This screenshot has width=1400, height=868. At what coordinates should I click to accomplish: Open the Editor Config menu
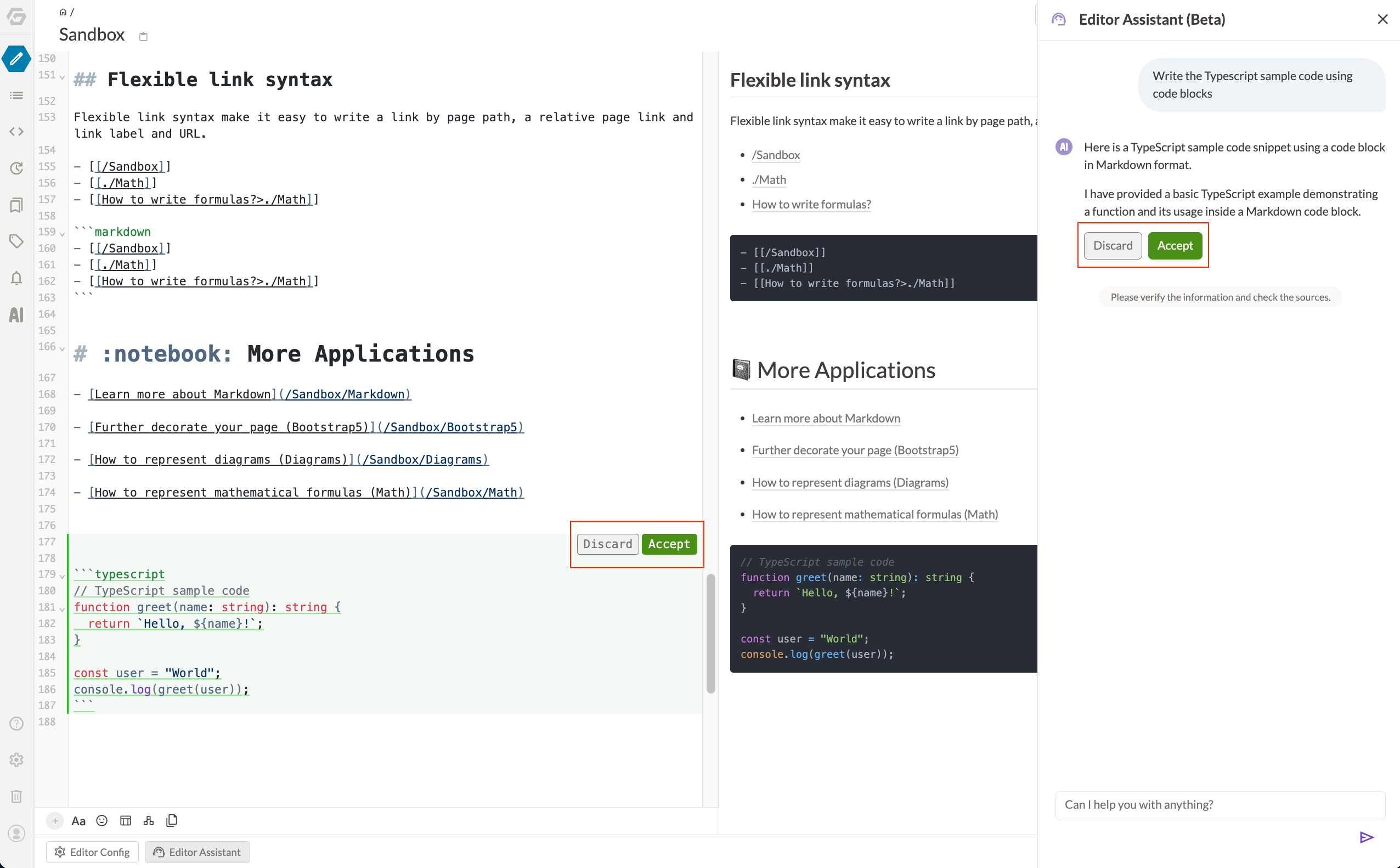pyautogui.click(x=92, y=852)
